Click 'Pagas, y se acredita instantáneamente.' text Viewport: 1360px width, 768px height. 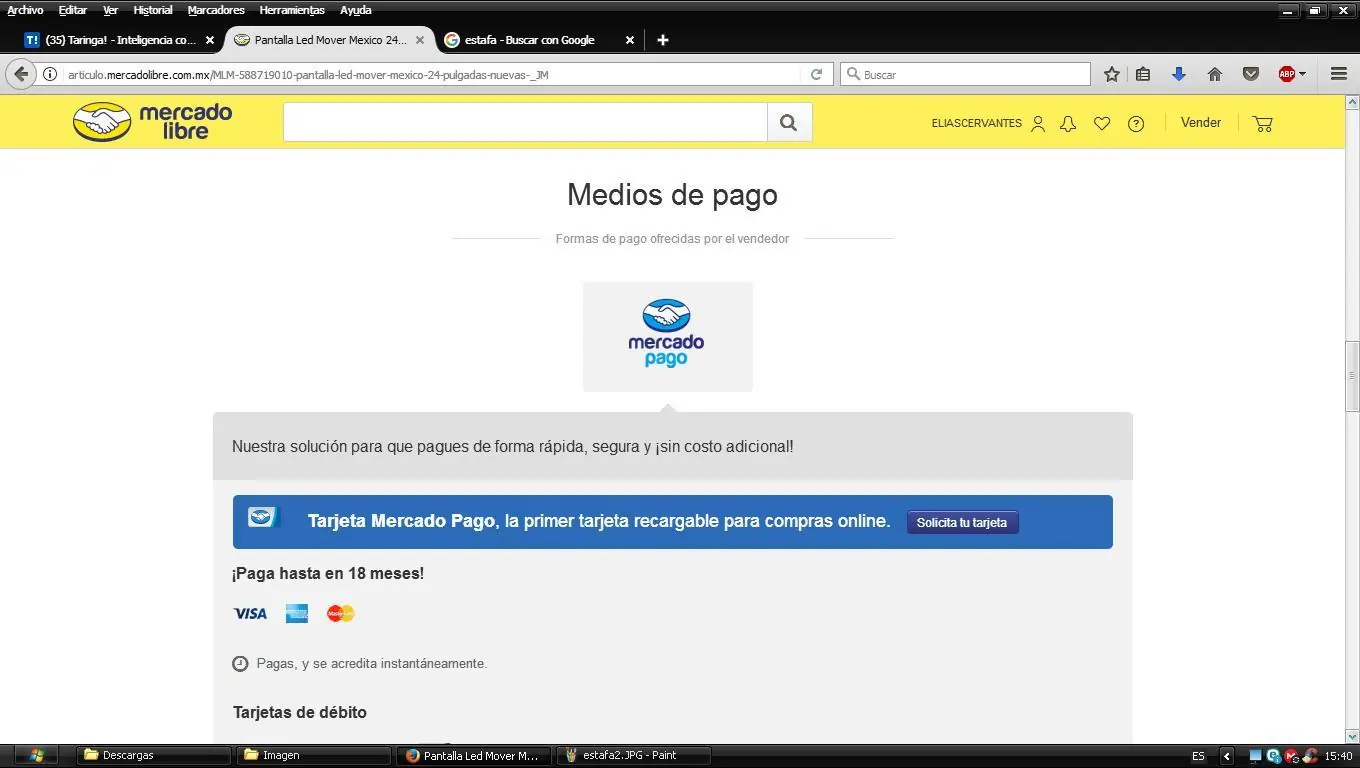pos(372,663)
